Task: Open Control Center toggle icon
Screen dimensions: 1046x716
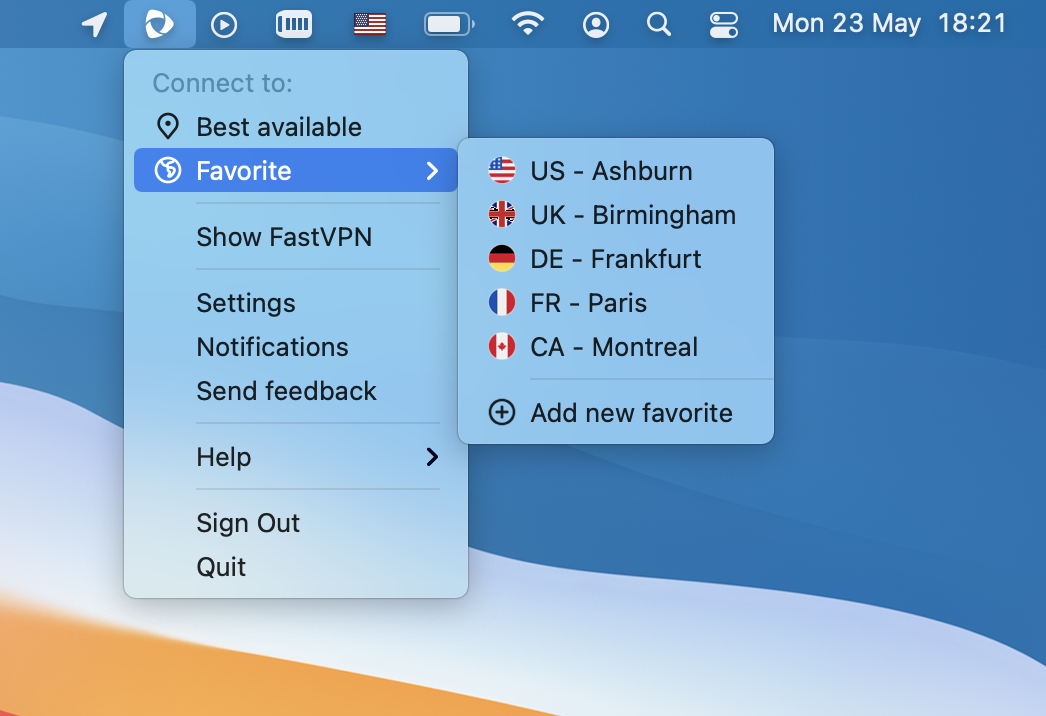Action: coord(723,25)
